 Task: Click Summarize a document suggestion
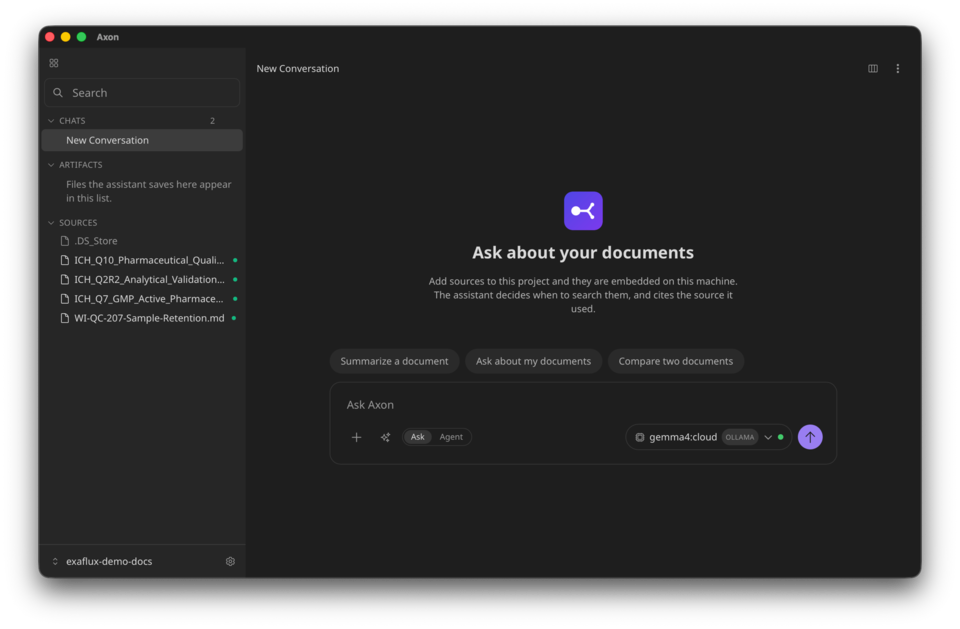point(394,361)
